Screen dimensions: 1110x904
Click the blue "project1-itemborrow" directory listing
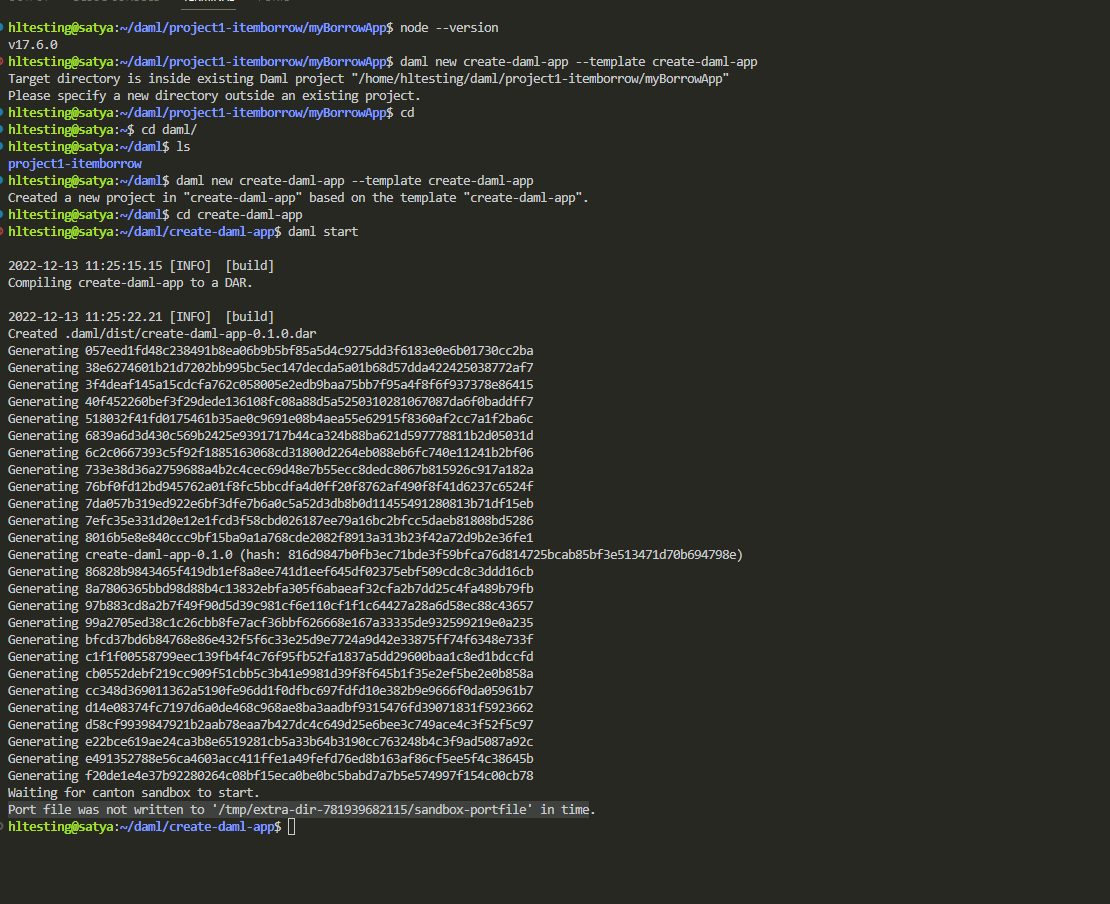click(x=75, y=164)
